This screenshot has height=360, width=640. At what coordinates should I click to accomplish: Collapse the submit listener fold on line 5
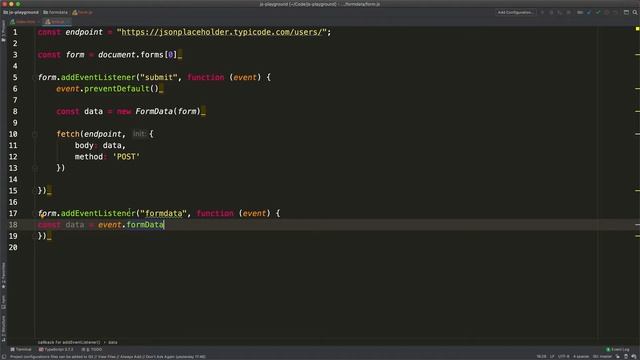coord(35,77)
